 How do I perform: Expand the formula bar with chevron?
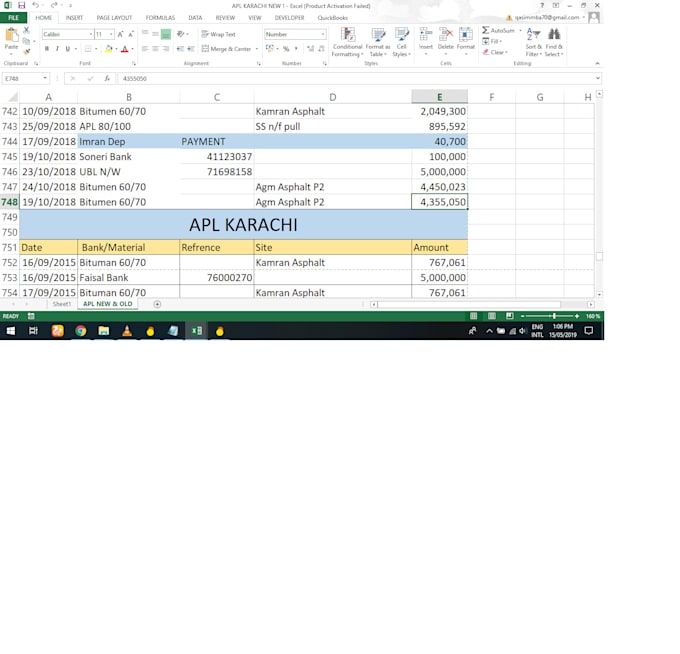598,78
